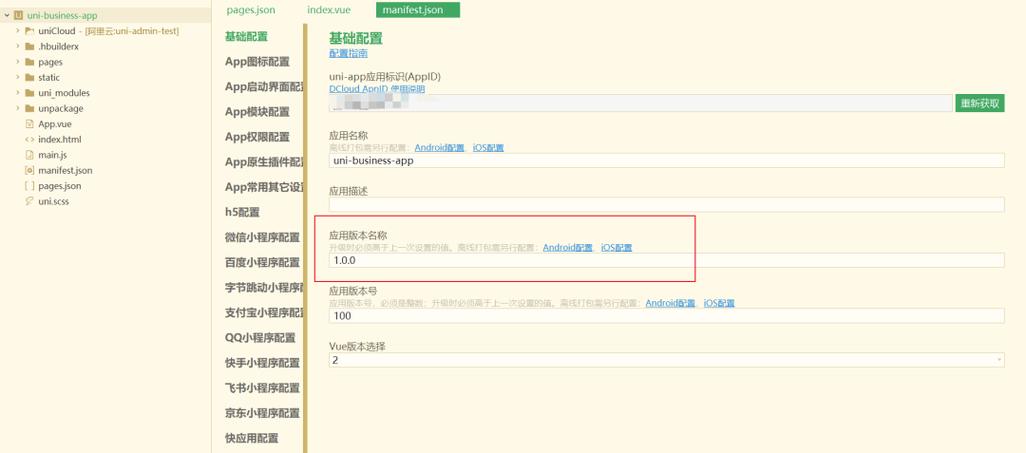Open the 基础配置 section
This screenshot has width=1026, height=453.
pyautogui.click(x=246, y=37)
